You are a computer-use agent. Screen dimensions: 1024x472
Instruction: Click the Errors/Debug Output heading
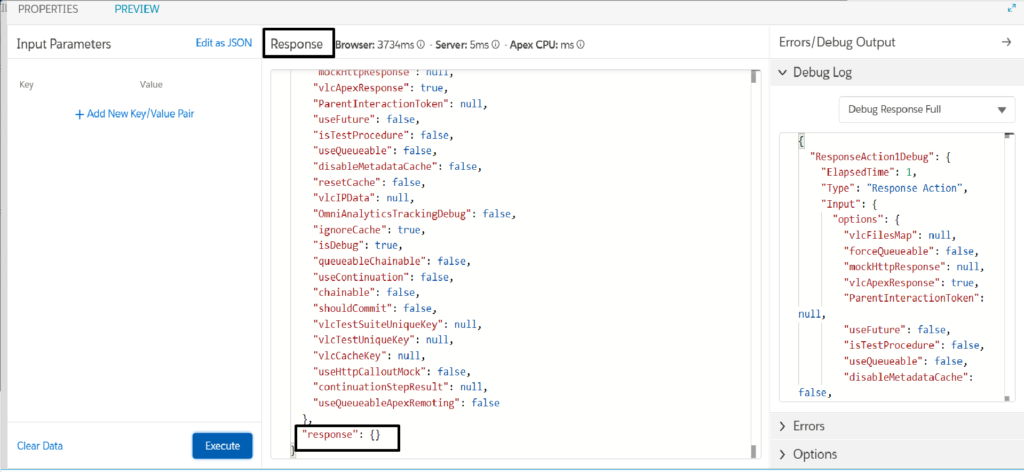pos(837,42)
